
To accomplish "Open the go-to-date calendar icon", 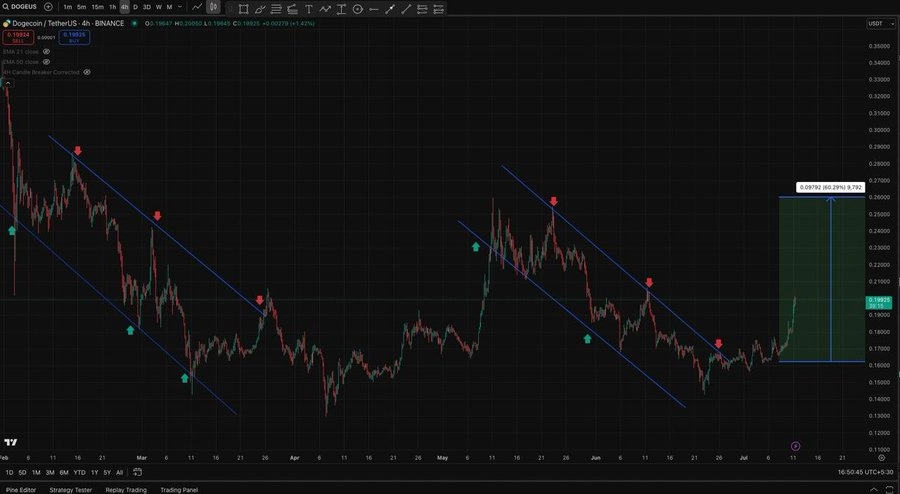I will coord(137,472).
